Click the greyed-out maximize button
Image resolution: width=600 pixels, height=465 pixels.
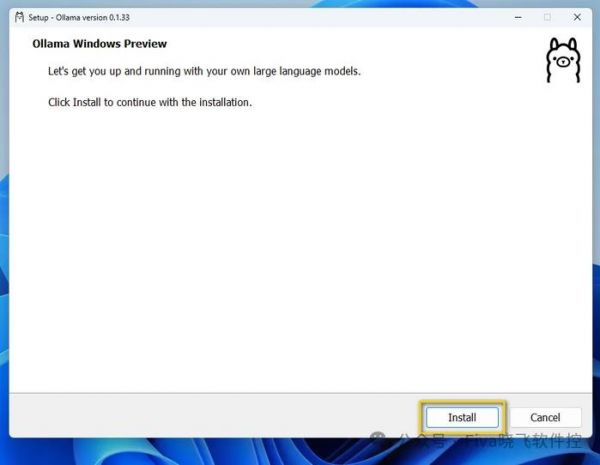point(547,17)
